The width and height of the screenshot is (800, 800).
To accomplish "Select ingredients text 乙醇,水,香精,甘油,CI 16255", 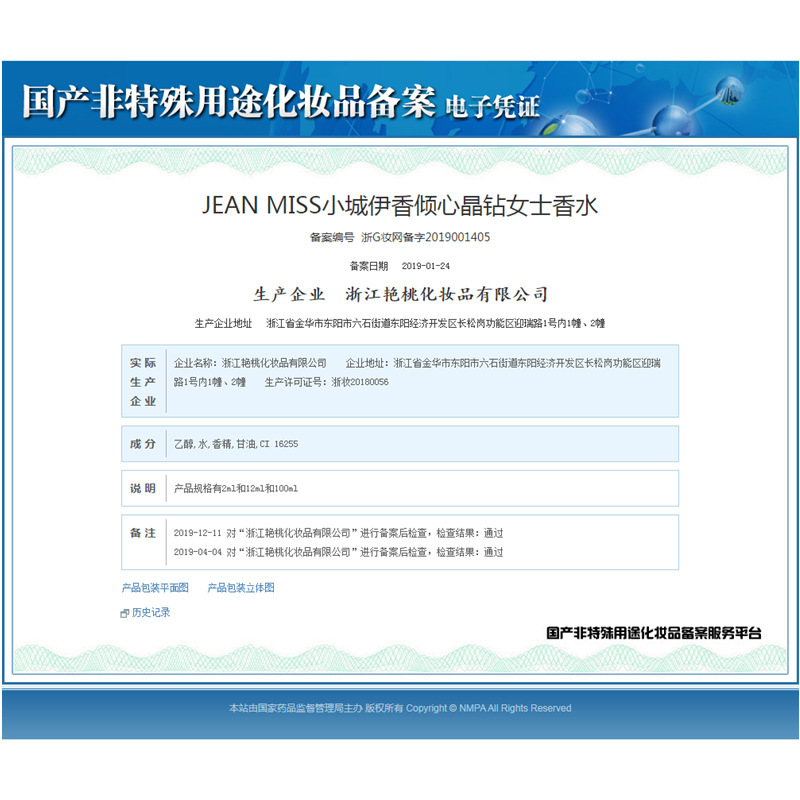I will 236,444.
